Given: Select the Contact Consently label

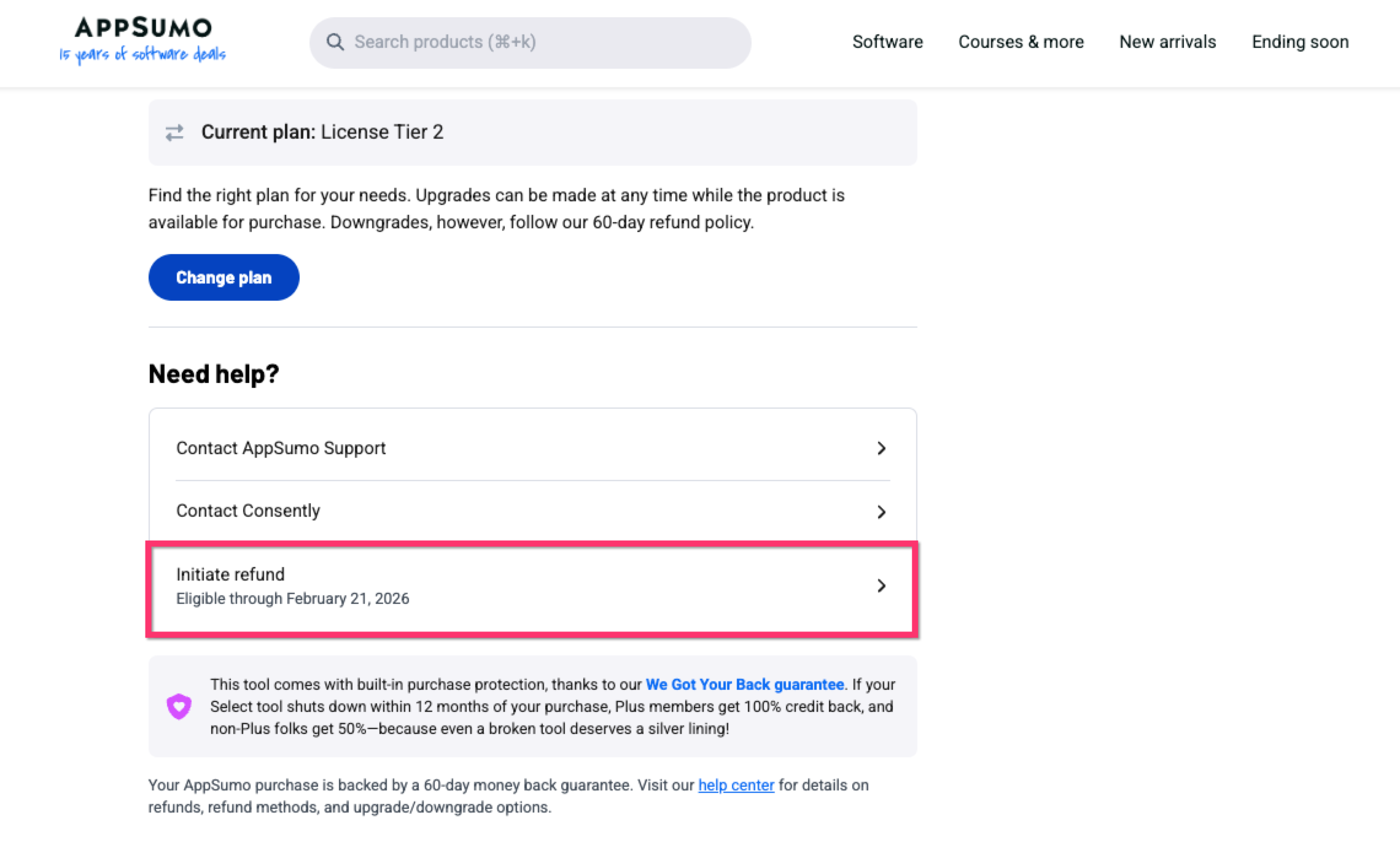Looking at the screenshot, I should click(x=248, y=511).
